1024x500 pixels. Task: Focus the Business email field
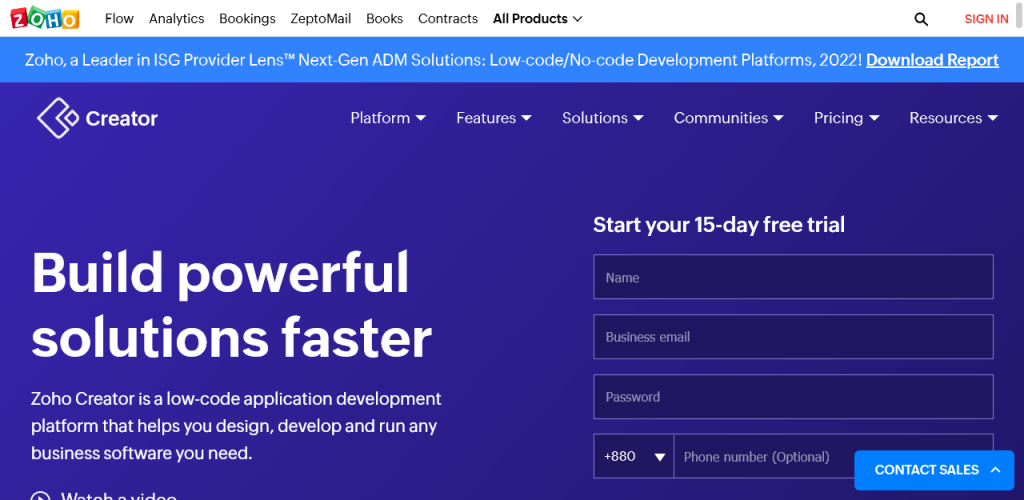tap(793, 337)
